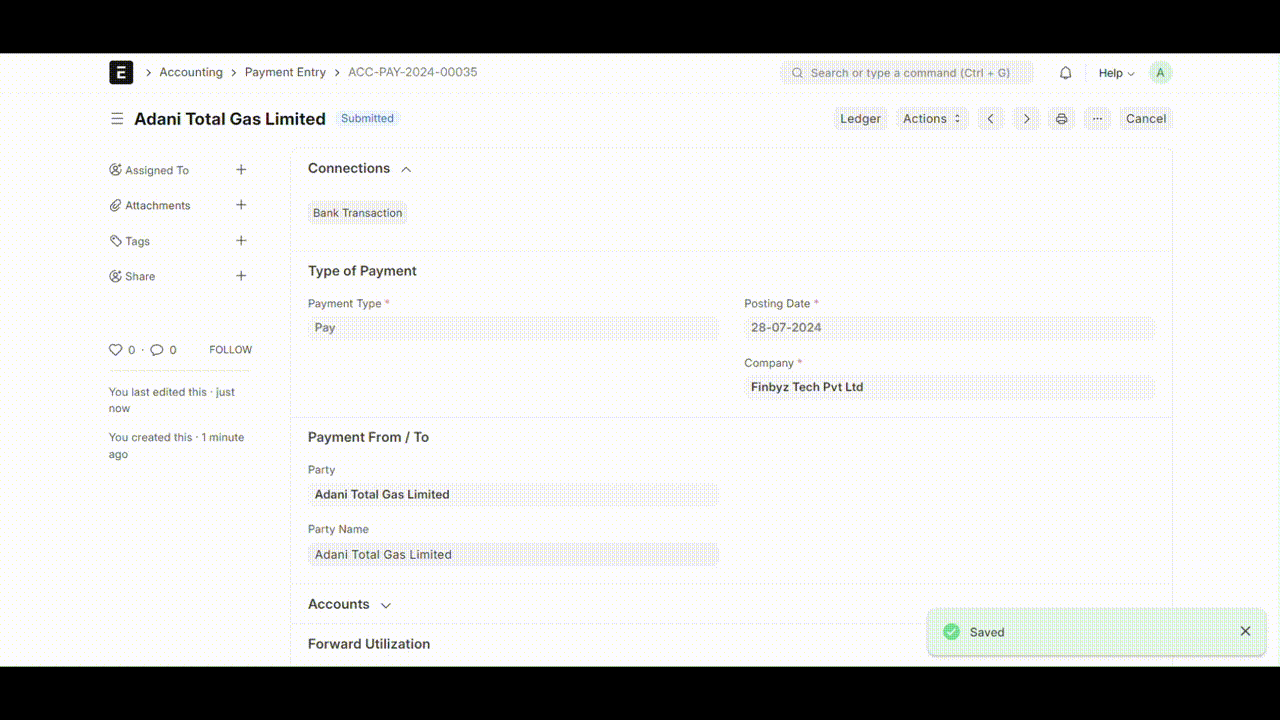Toggle the sidebar hamburger menu
The height and width of the screenshot is (720, 1280).
pyautogui.click(x=117, y=119)
